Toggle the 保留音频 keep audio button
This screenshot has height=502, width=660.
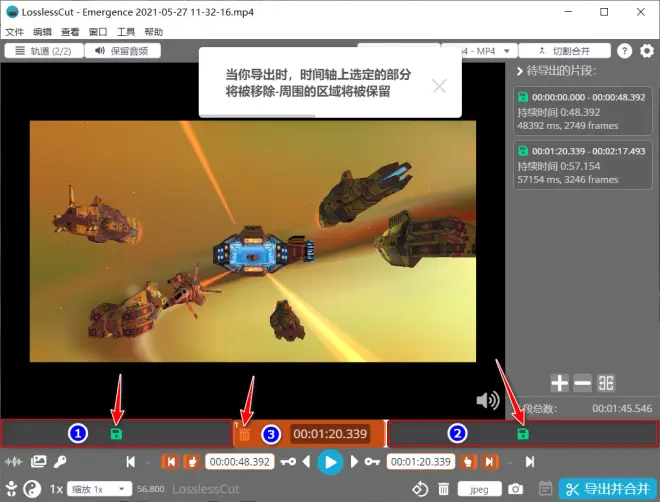tap(122, 51)
